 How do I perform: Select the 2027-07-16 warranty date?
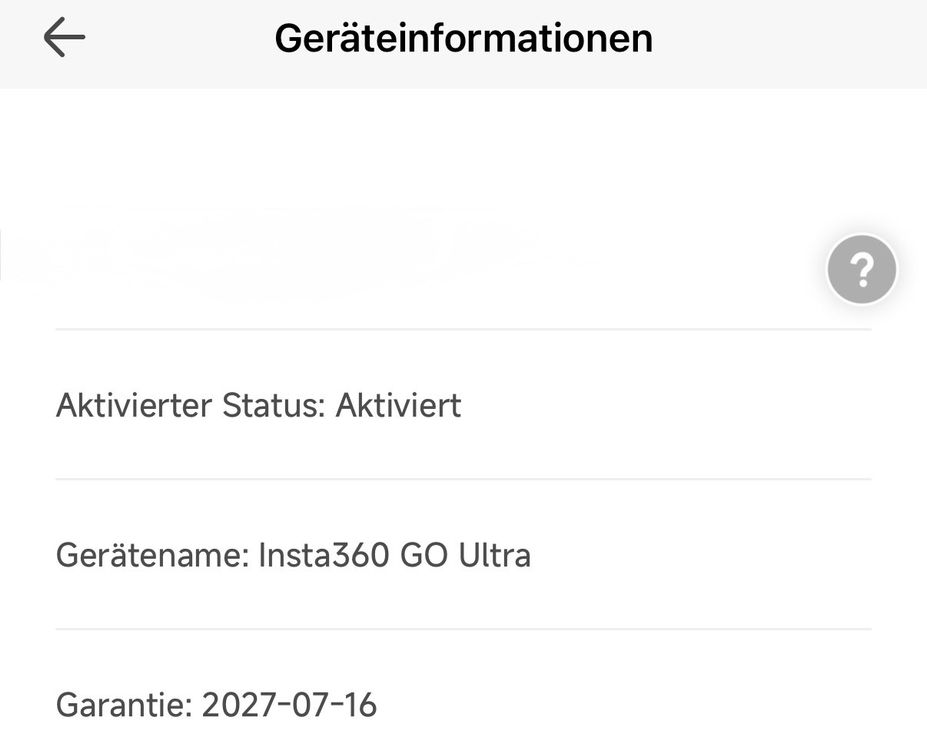pyautogui.click(x=289, y=705)
